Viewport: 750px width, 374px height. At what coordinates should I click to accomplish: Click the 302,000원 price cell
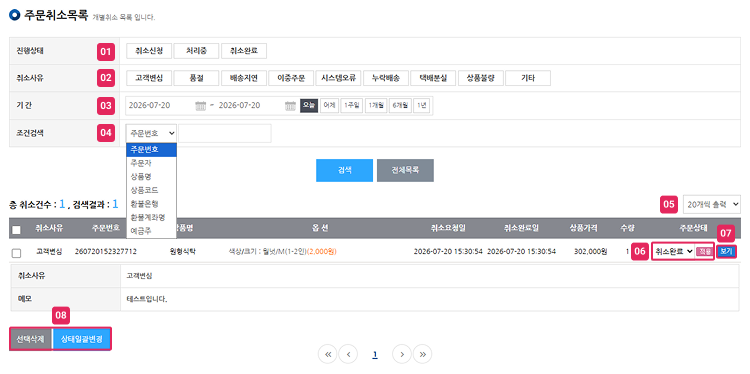[x=591, y=251]
